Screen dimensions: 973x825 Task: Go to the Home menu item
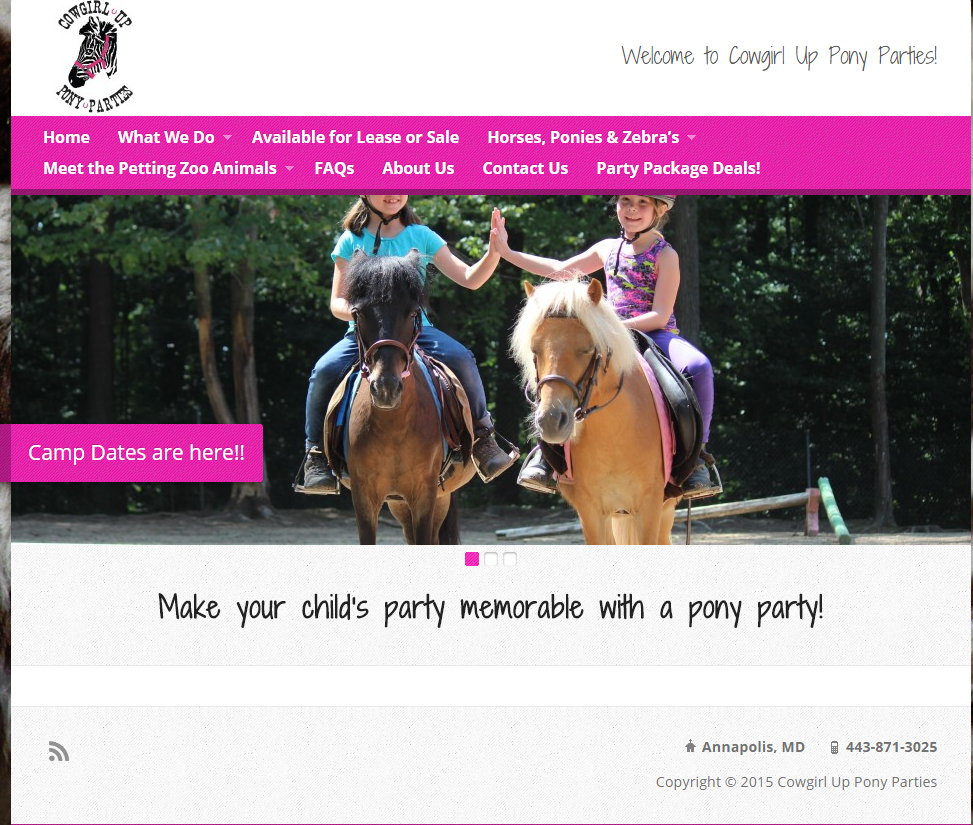click(66, 137)
